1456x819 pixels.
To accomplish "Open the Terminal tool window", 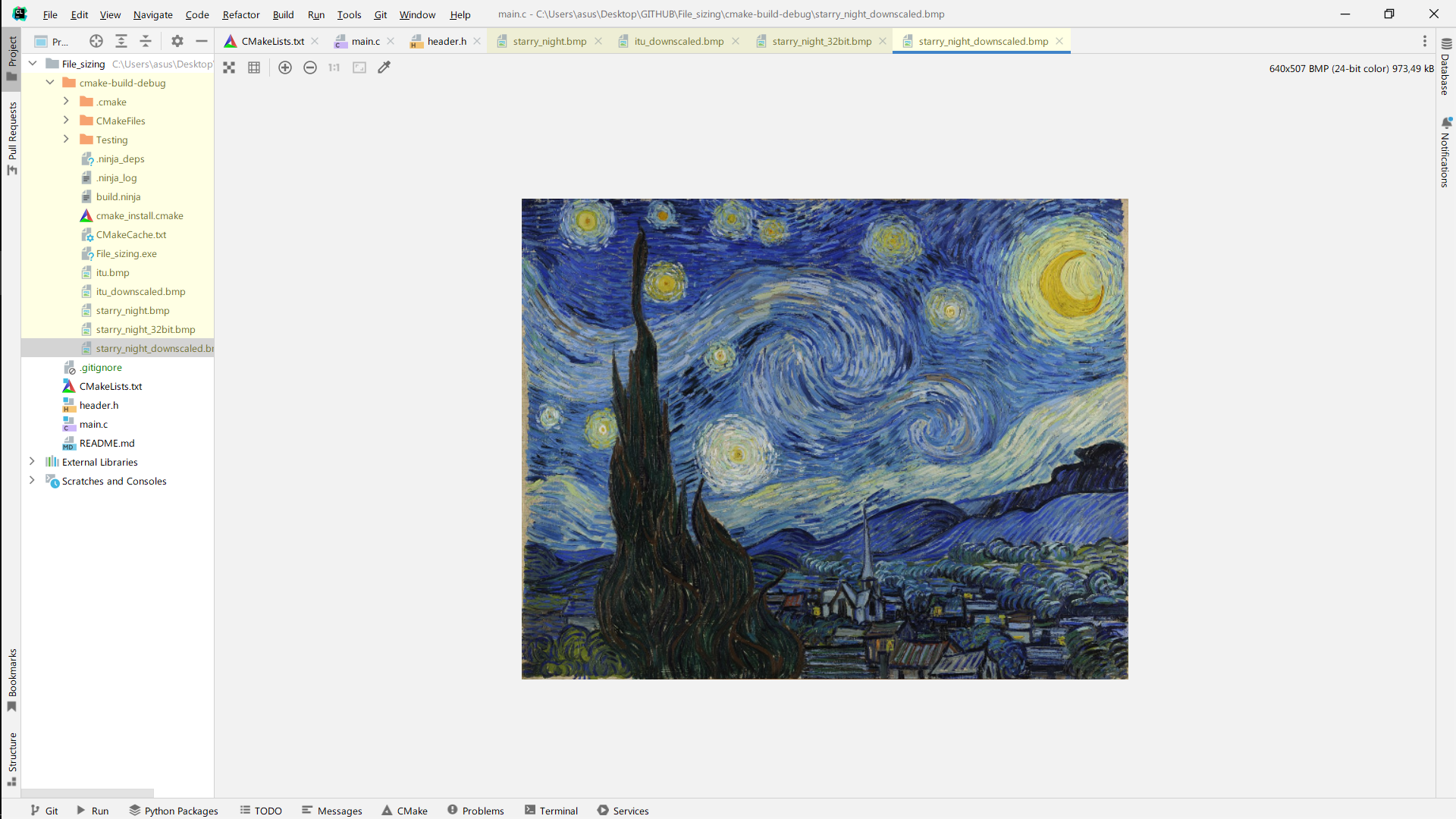I will [x=551, y=811].
